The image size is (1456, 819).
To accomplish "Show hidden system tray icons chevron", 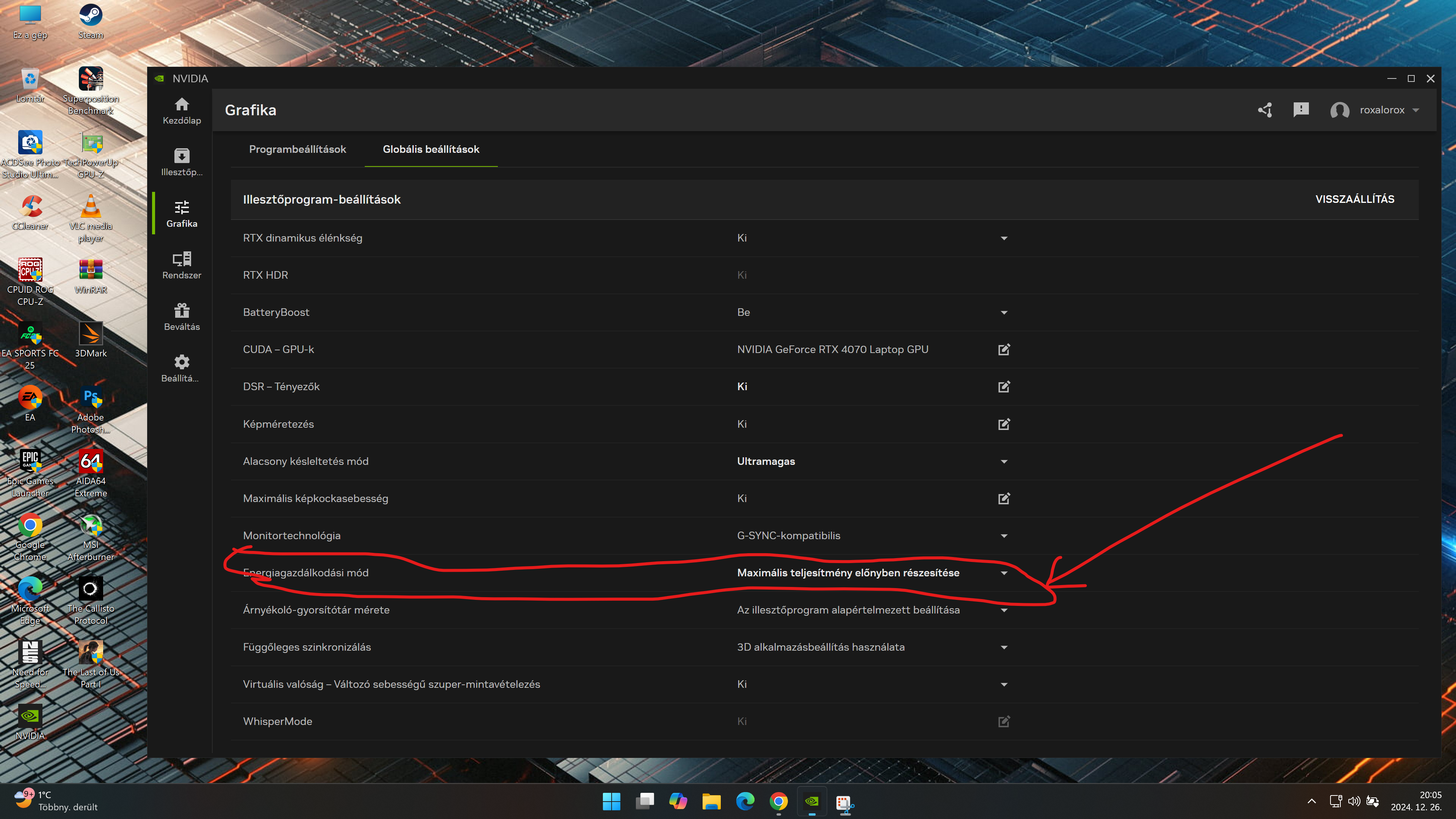I will point(1312,802).
